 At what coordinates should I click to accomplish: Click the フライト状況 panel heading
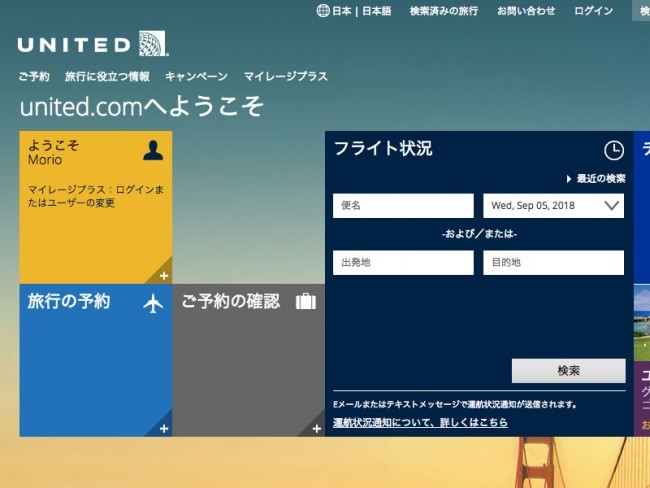(x=383, y=148)
